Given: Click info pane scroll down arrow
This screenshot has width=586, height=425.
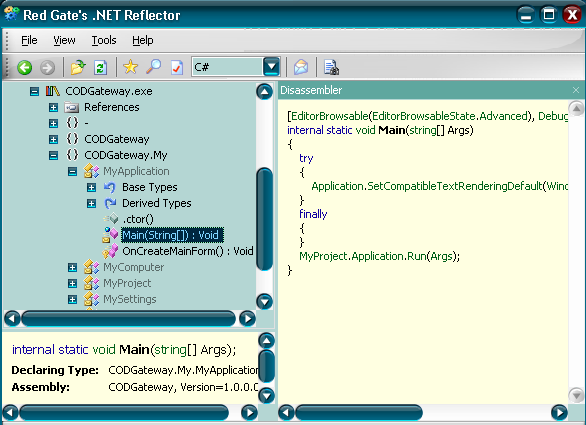Looking at the screenshot, I should 267,395.
